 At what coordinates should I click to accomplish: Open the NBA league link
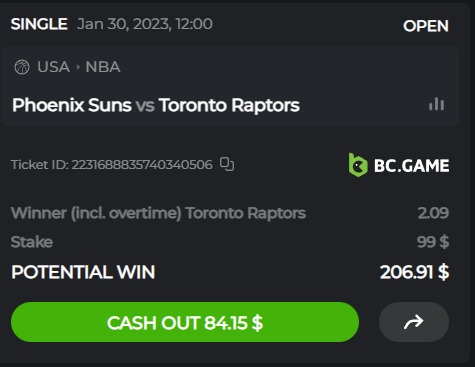tap(103, 67)
